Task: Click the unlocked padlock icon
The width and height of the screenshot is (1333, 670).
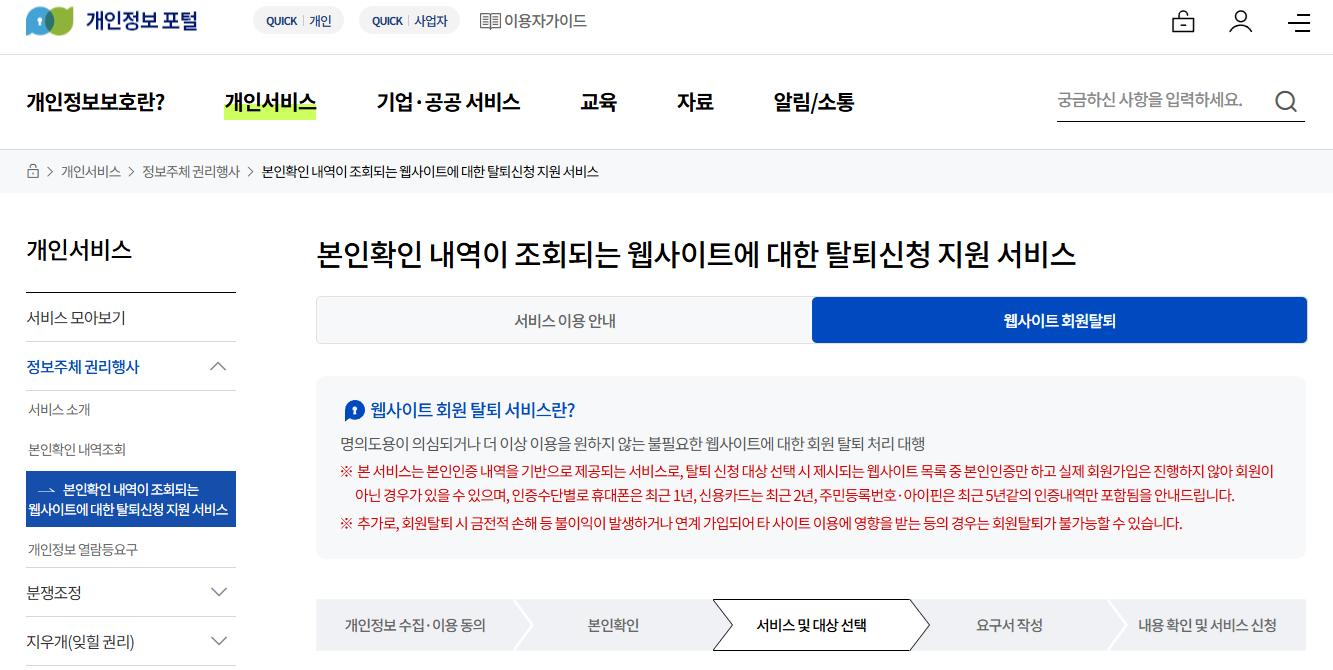Action: [x=1183, y=20]
